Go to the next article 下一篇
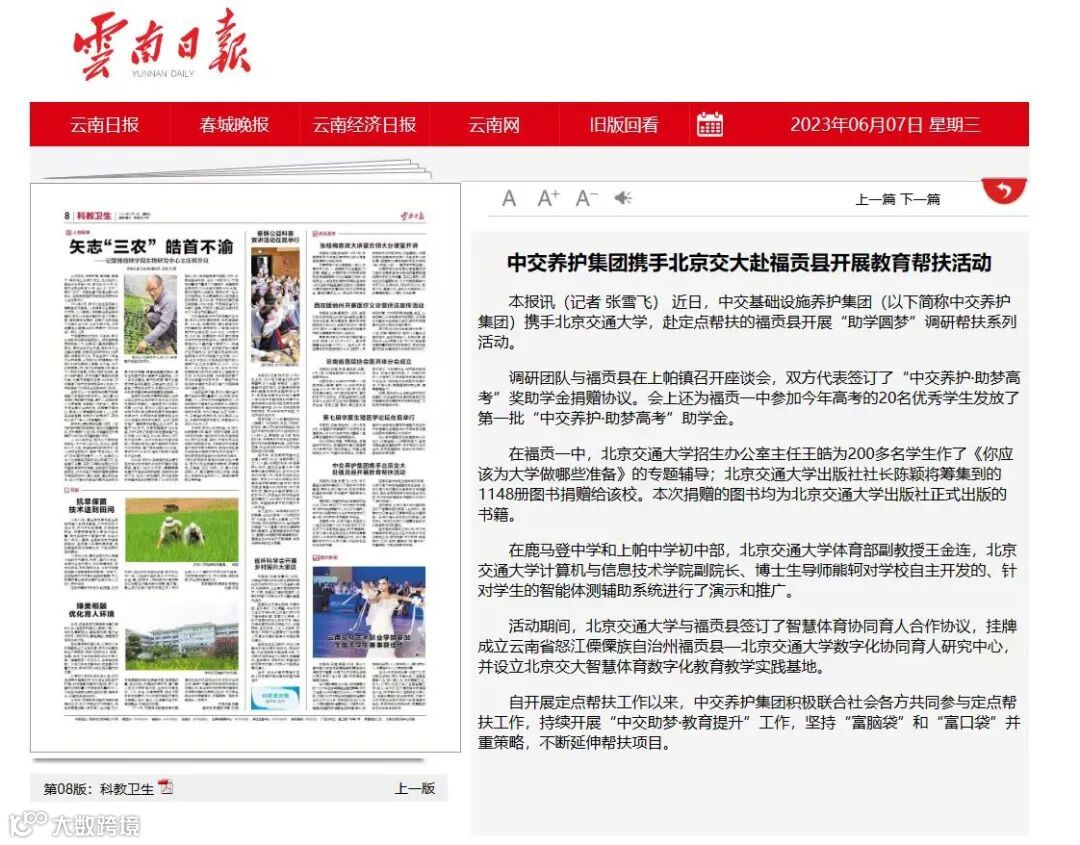1080x845 pixels. (x=920, y=199)
